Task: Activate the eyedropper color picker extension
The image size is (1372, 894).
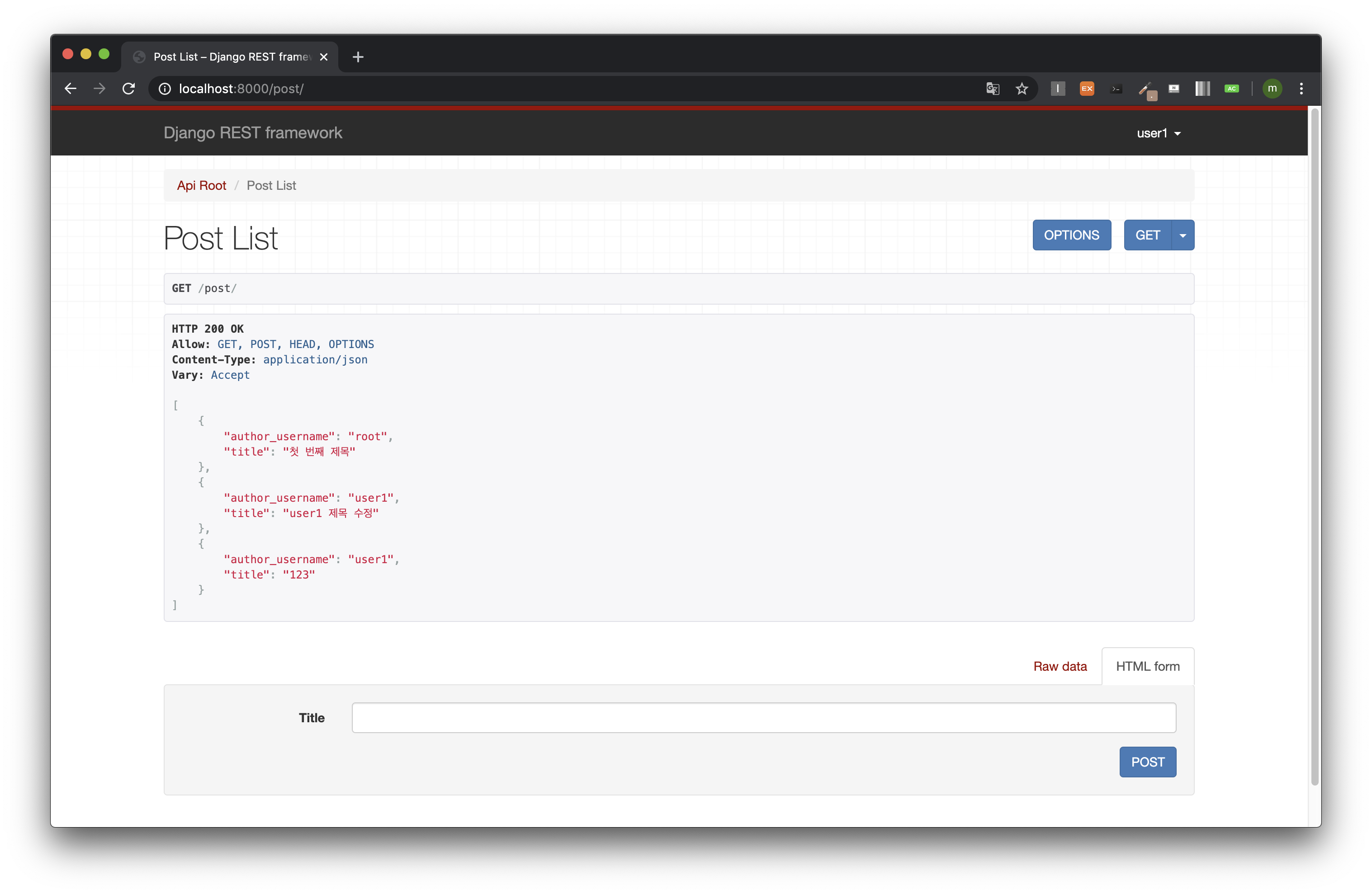Action: [1145, 89]
